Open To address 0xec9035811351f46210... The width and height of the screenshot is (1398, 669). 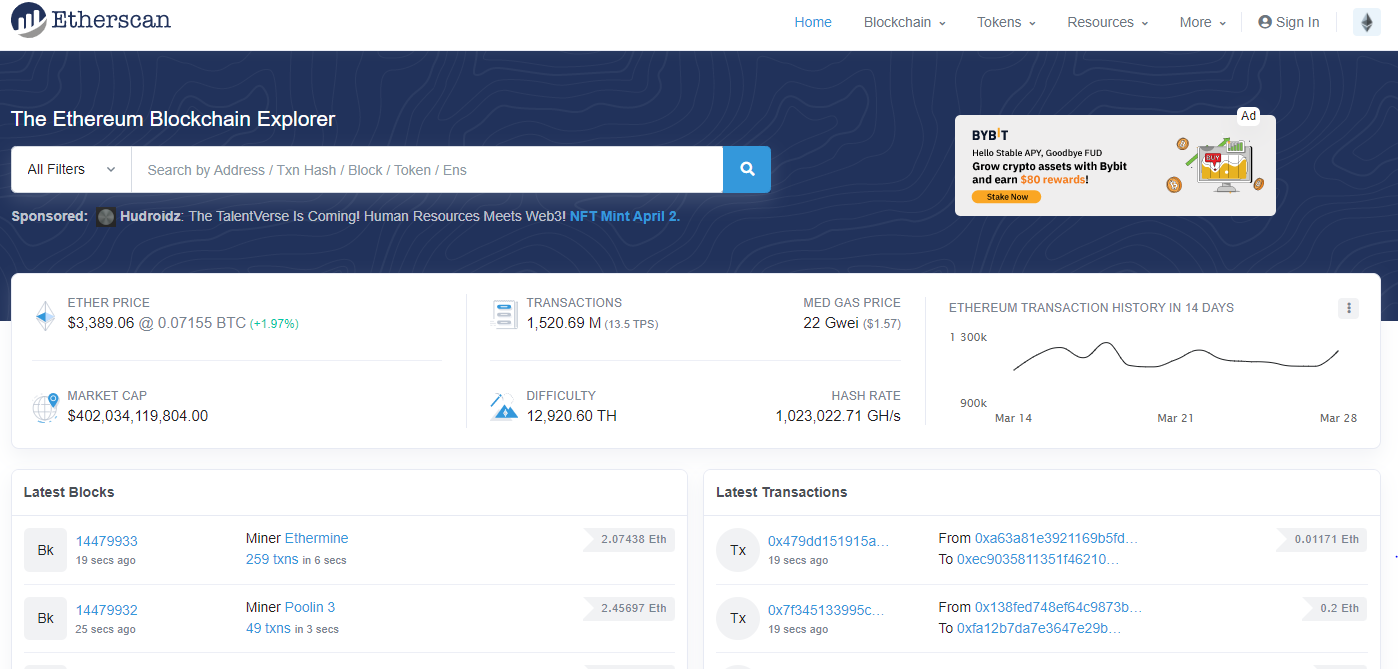(1038, 559)
